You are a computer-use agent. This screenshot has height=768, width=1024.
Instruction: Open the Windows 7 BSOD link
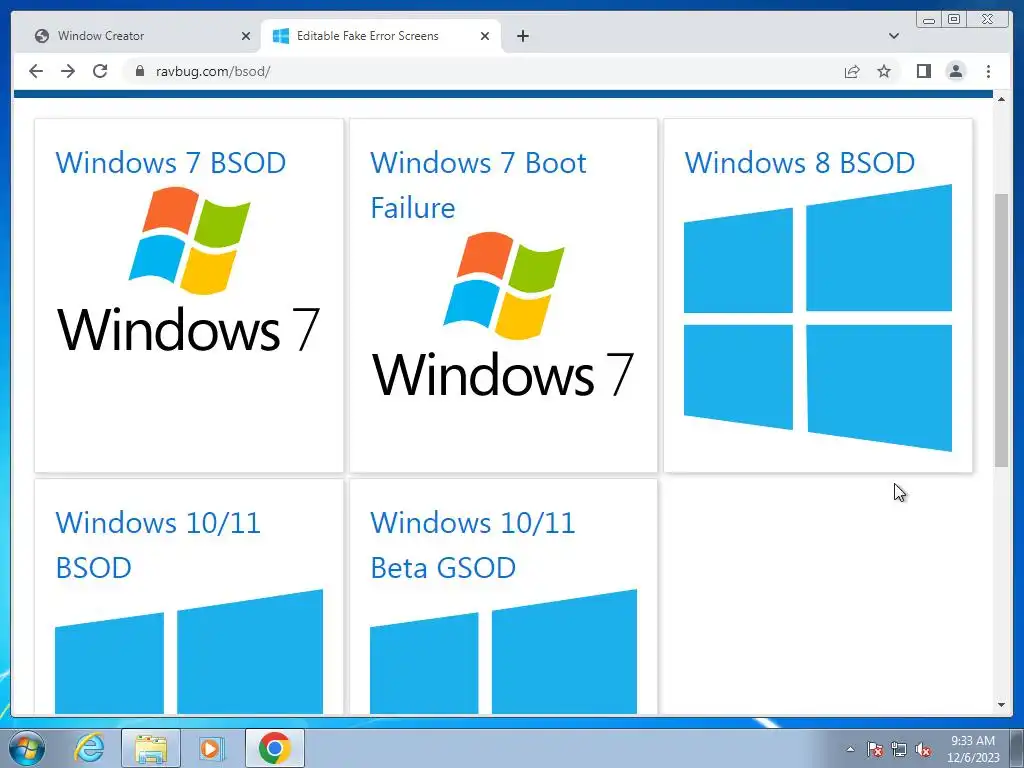tap(170, 163)
